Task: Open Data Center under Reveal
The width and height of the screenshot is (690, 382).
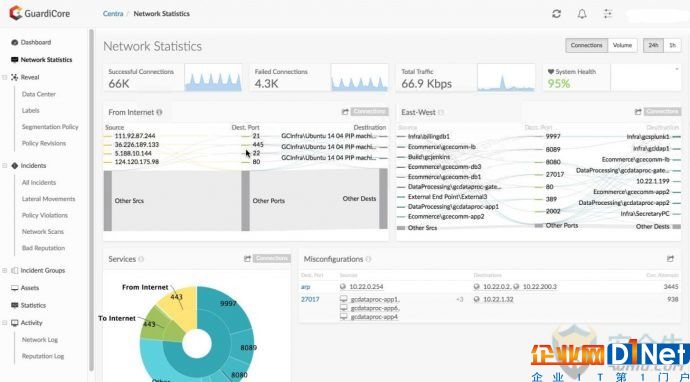Action: (x=39, y=94)
